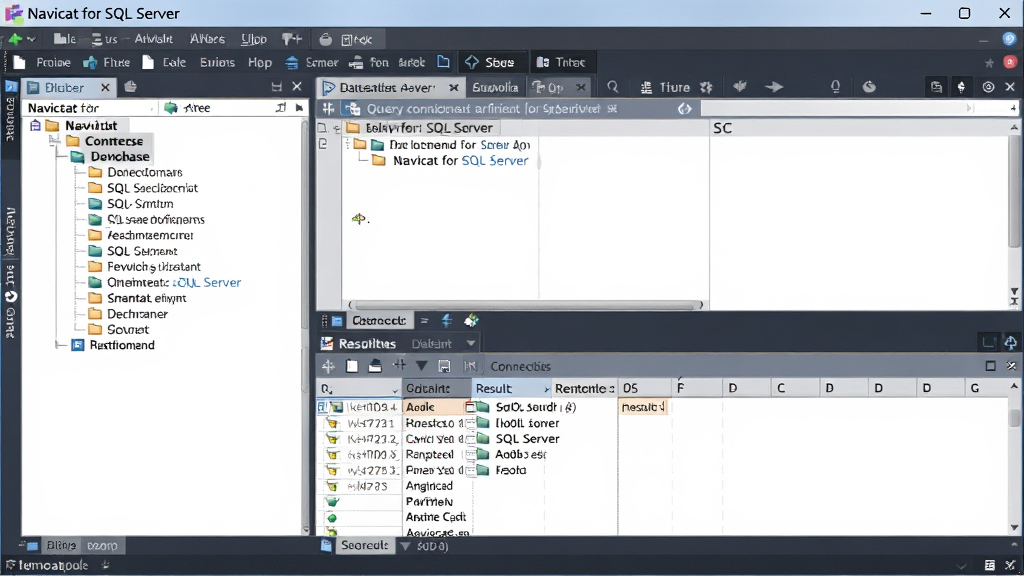The image size is (1024, 576).
Task: Open the Aiviuit menu
Action: click(x=153, y=39)
